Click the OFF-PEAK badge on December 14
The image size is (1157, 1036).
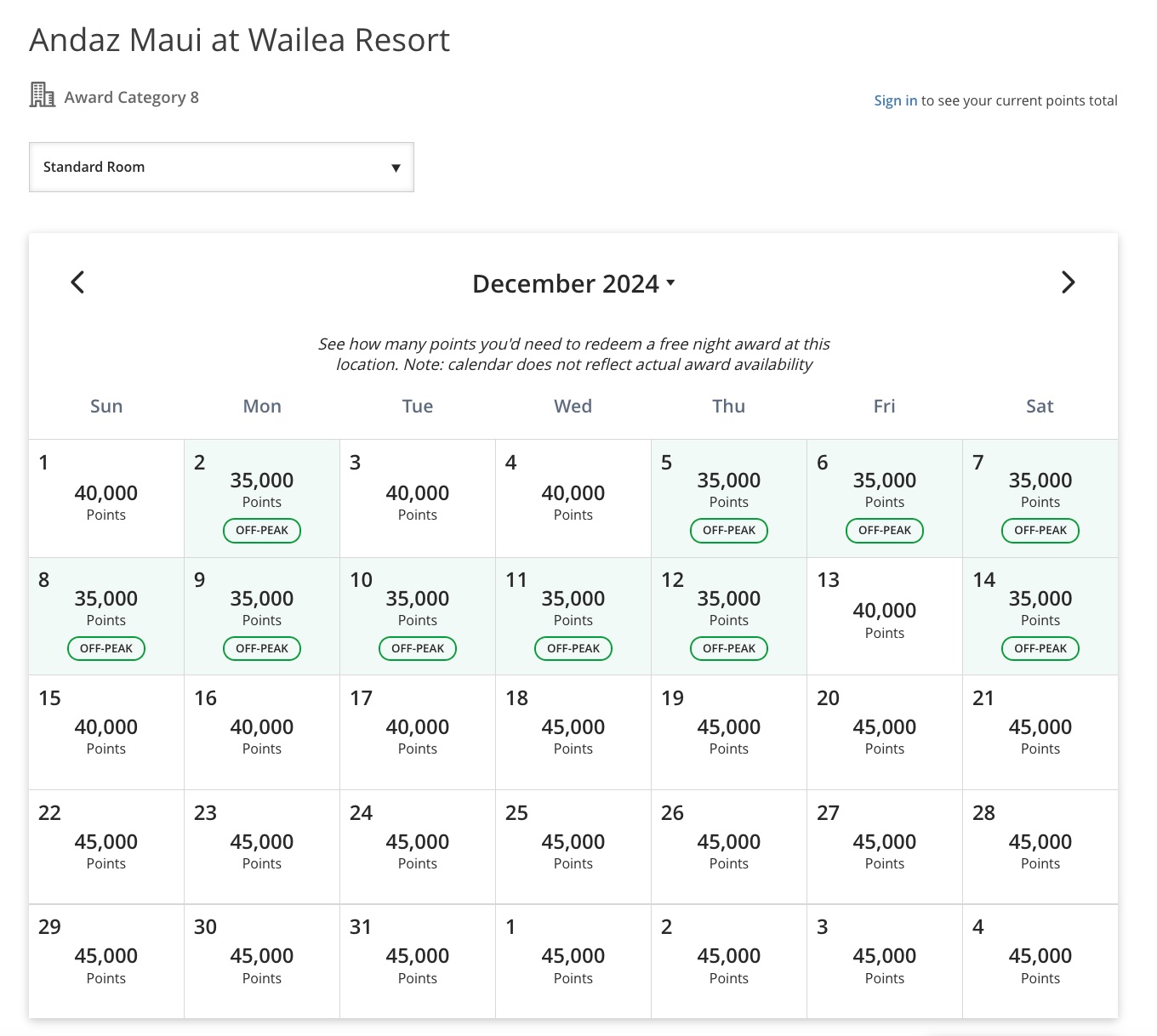[1040, 648]
